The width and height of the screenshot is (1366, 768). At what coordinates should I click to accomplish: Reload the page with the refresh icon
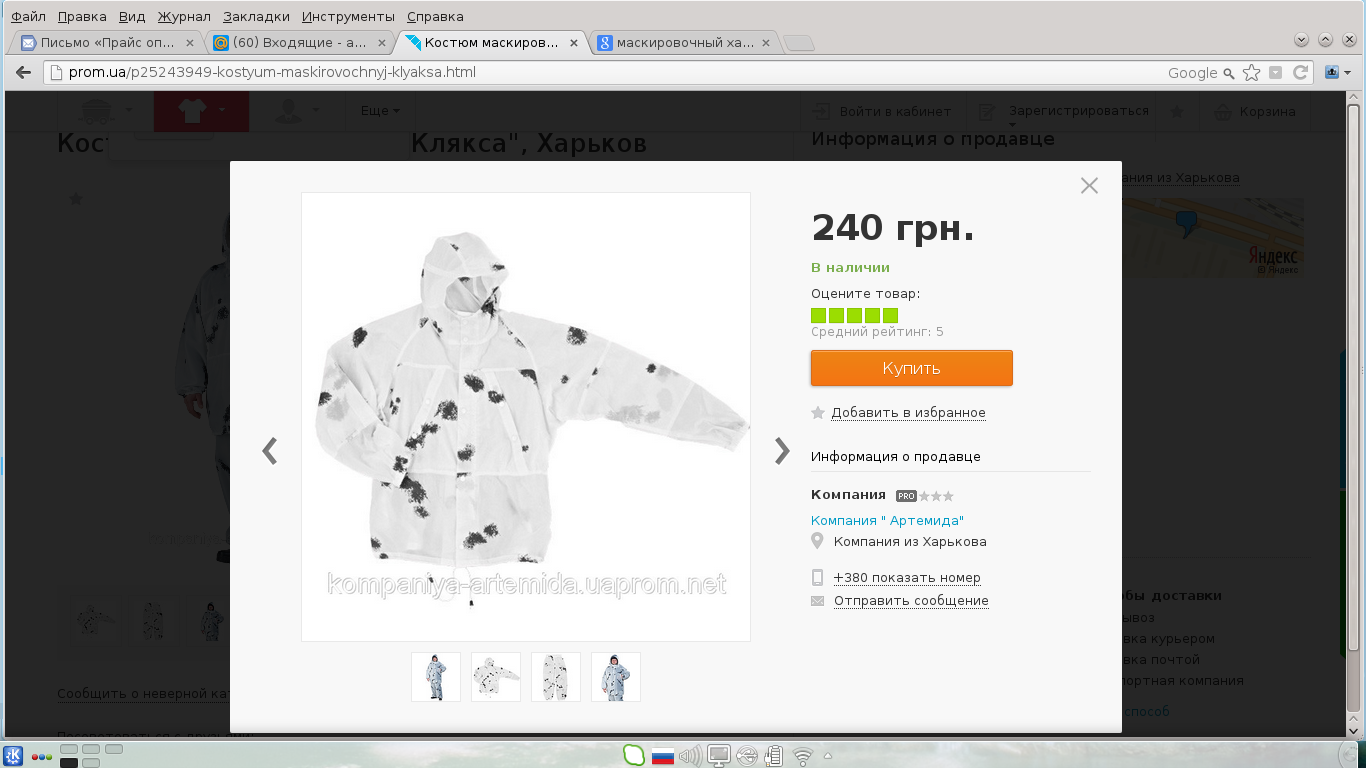pyautogui.click(x=1300, y=72)
